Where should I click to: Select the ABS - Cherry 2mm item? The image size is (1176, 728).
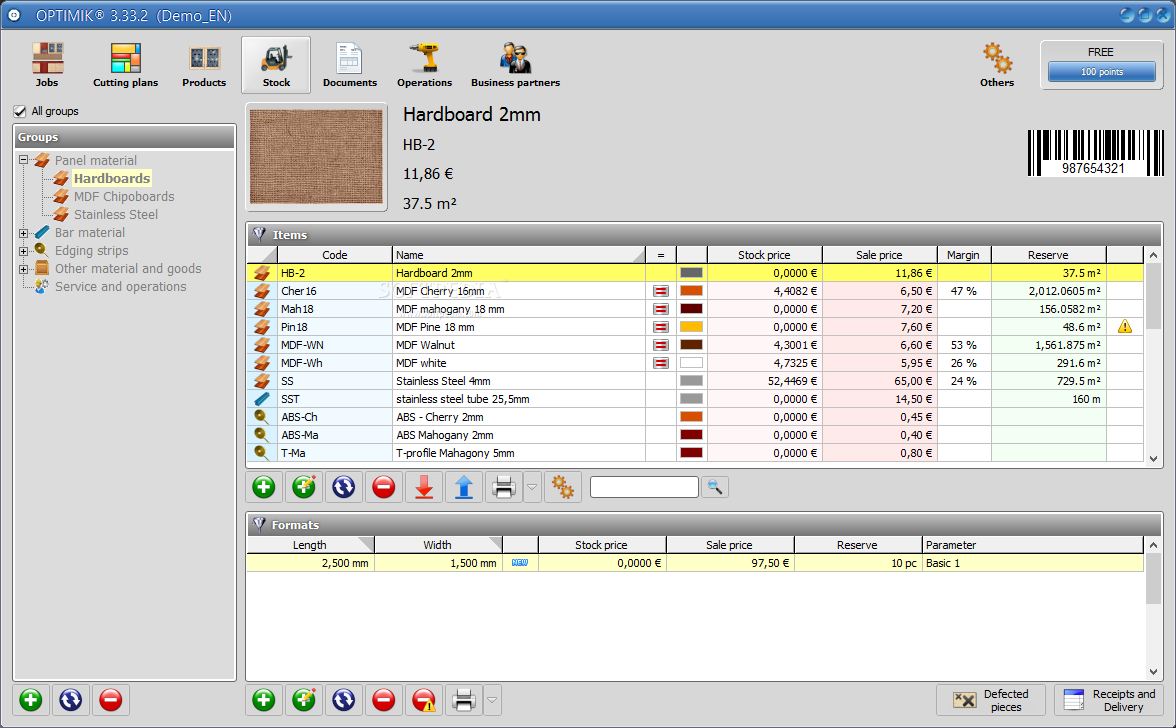click(695, 417)
